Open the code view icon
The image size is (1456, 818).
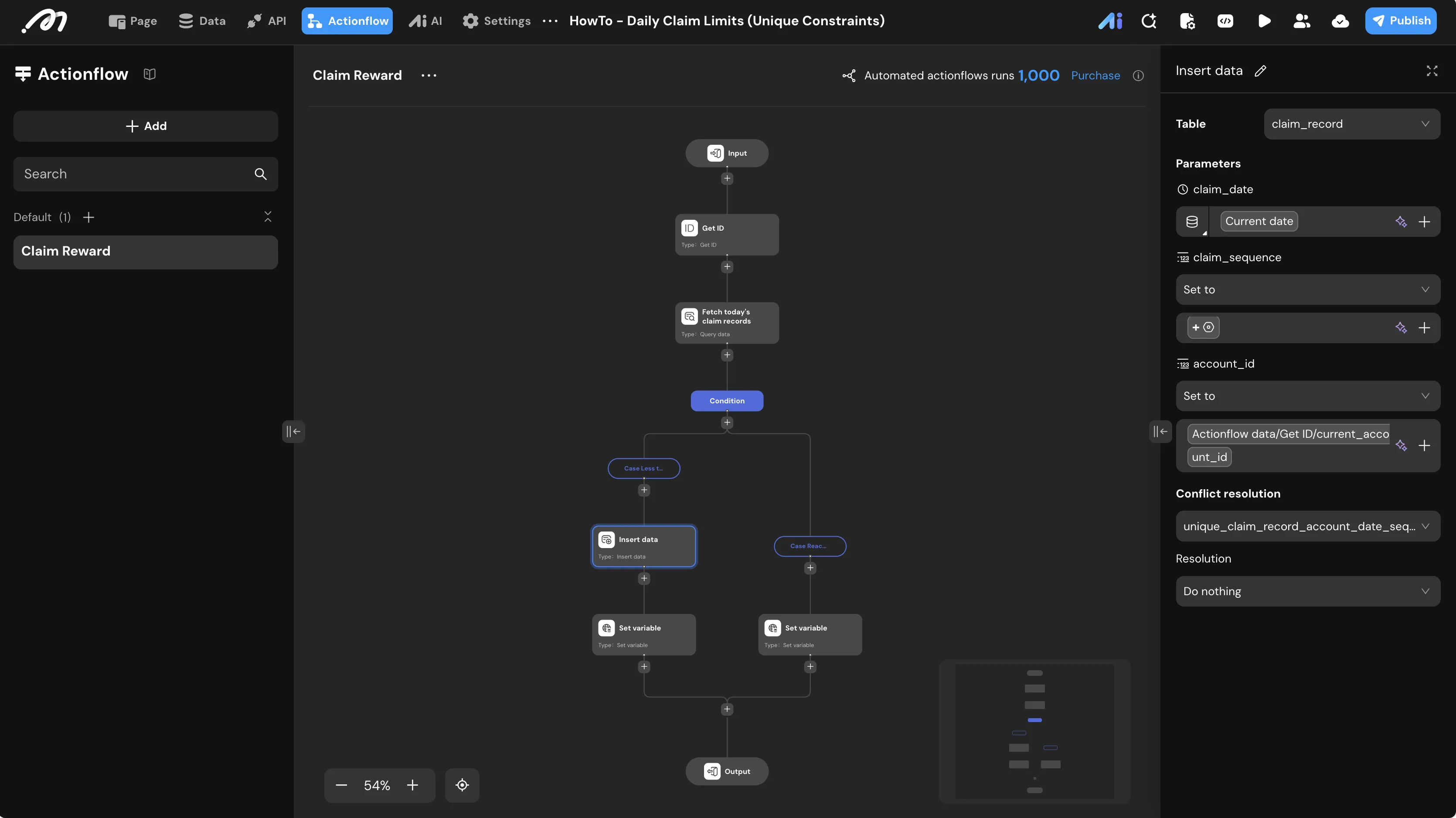1225,21
